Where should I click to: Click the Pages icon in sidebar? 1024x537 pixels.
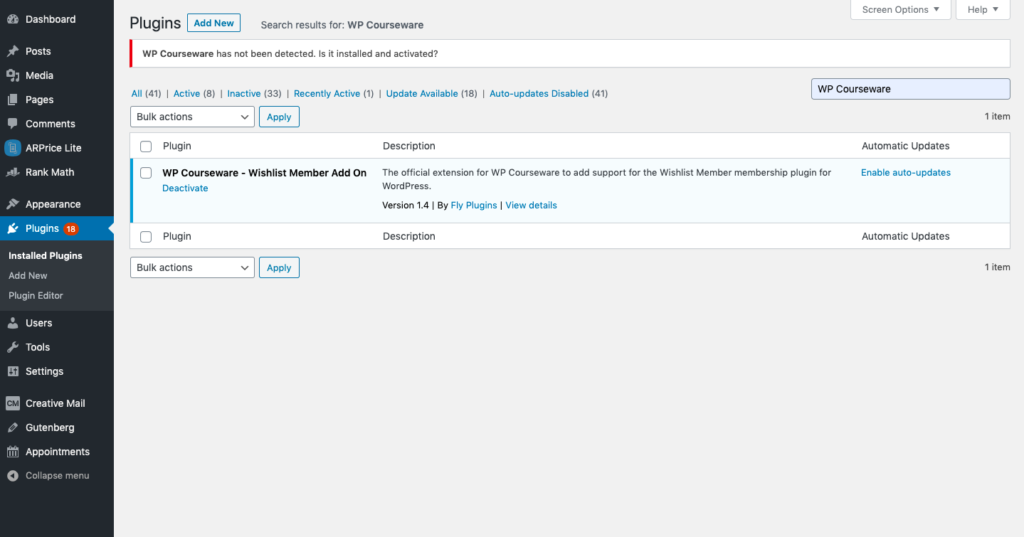click(x=12, y=99)
